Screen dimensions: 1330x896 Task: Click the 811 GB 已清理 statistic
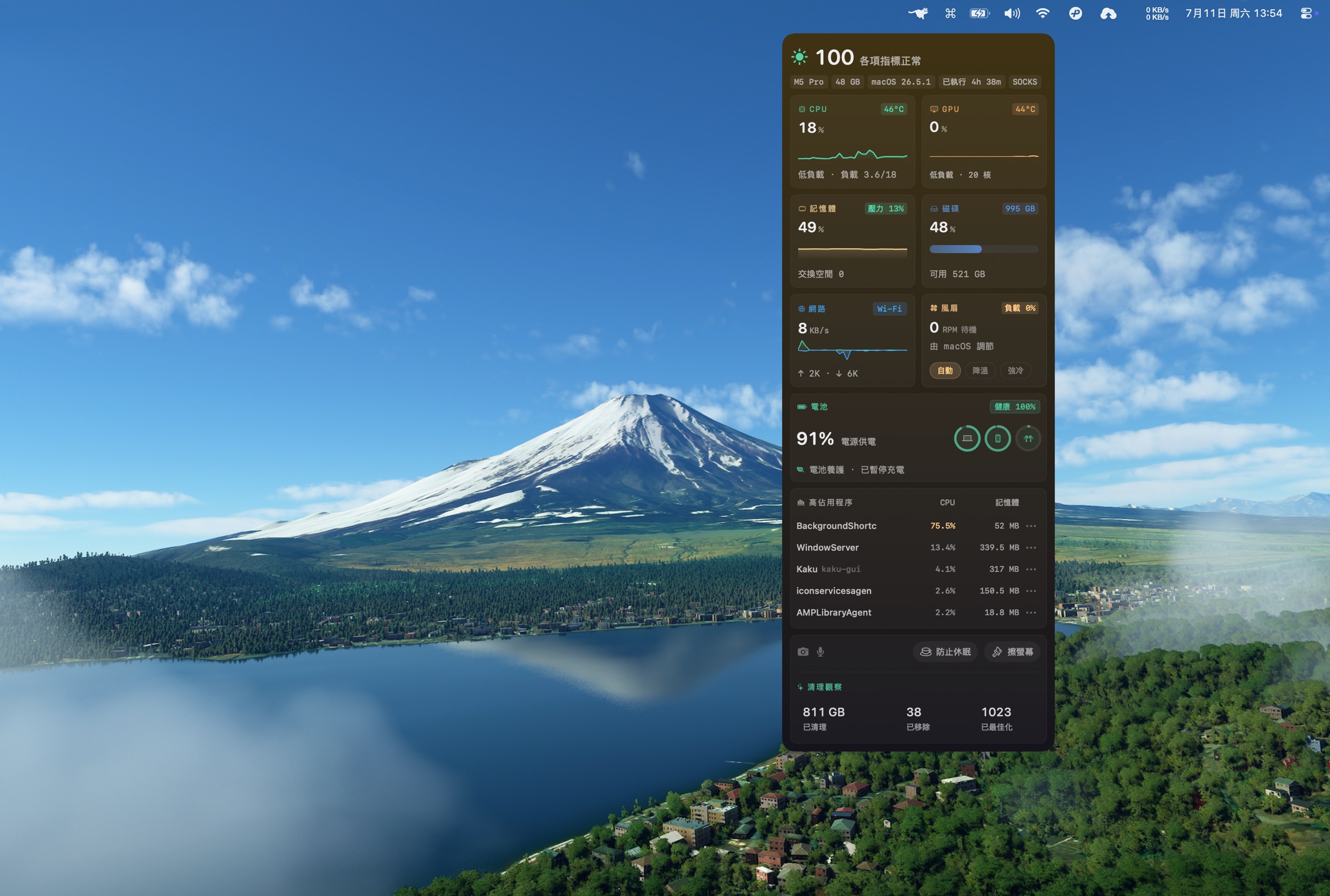pos(823,718)
